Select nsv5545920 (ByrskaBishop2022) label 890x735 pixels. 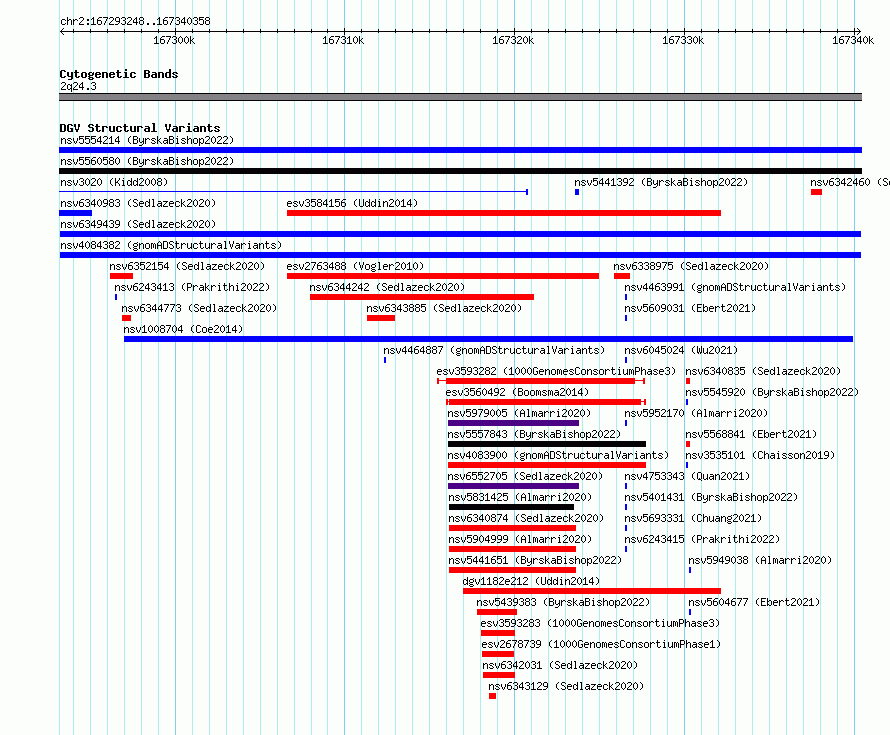coord(773,392)
